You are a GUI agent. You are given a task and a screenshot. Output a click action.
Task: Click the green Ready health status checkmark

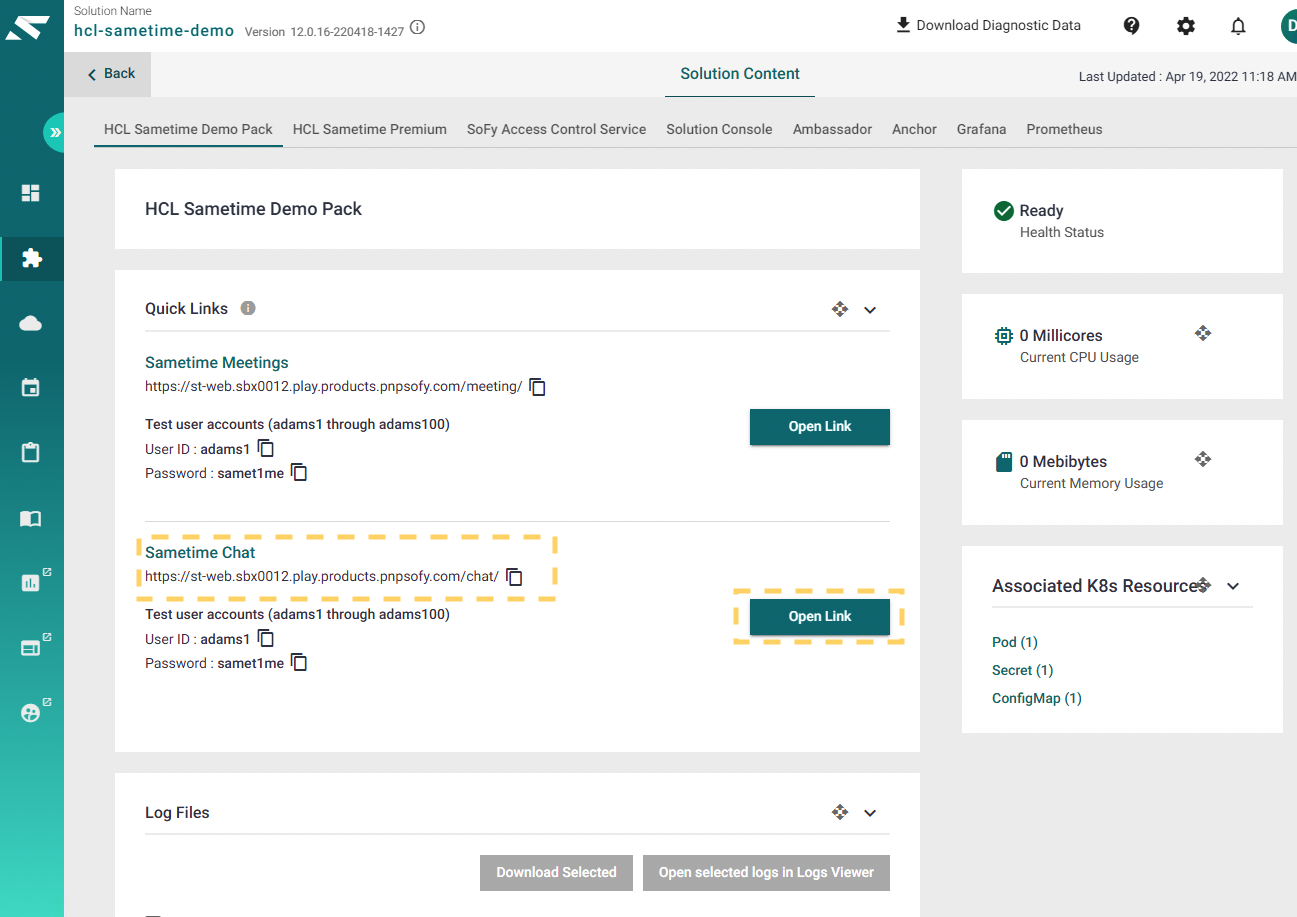pyautogui.click(x=1003, y=211)
